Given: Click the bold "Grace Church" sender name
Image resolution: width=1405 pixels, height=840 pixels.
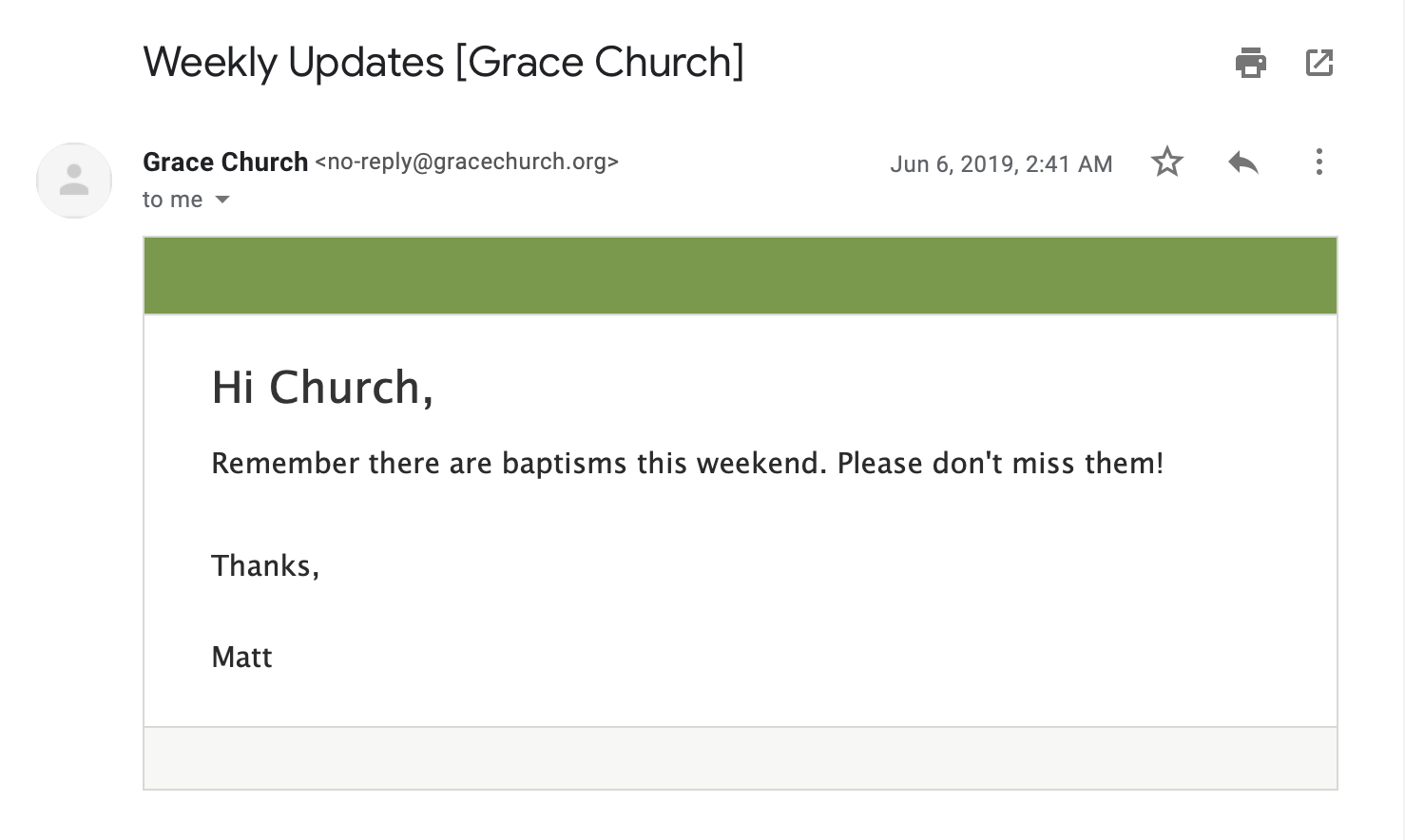Looking at the screenshot, I should (225, 162).
